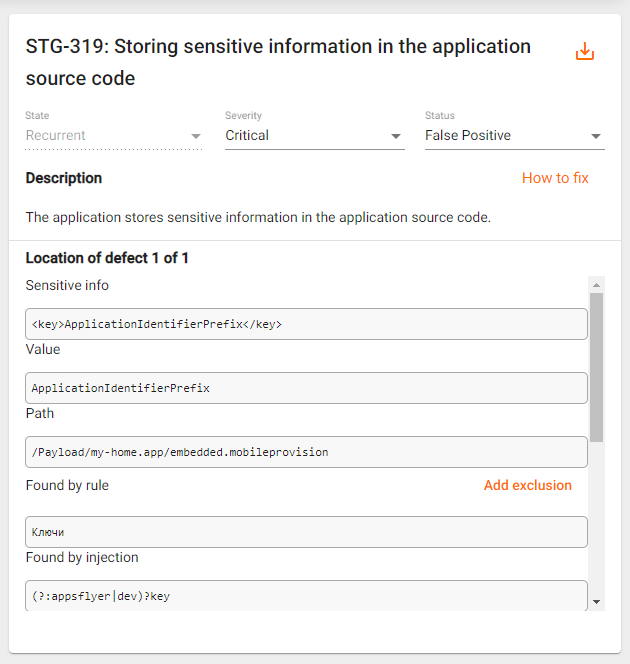The height and width of the screenshot is (664, 630).
Task: Click the State dropdown arrow
Action: point(196,136)
